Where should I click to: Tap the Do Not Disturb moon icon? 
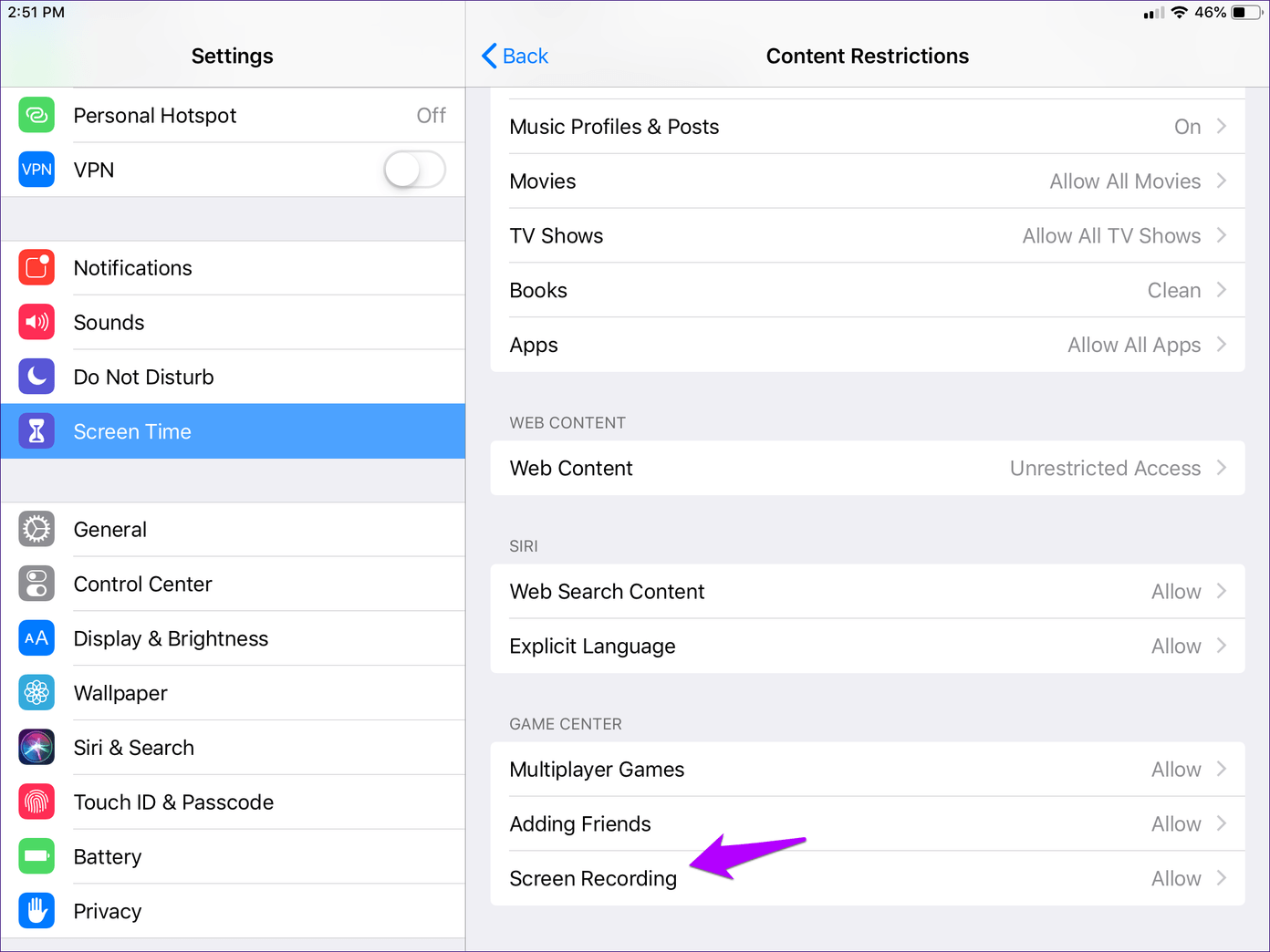tap(36, 377)
